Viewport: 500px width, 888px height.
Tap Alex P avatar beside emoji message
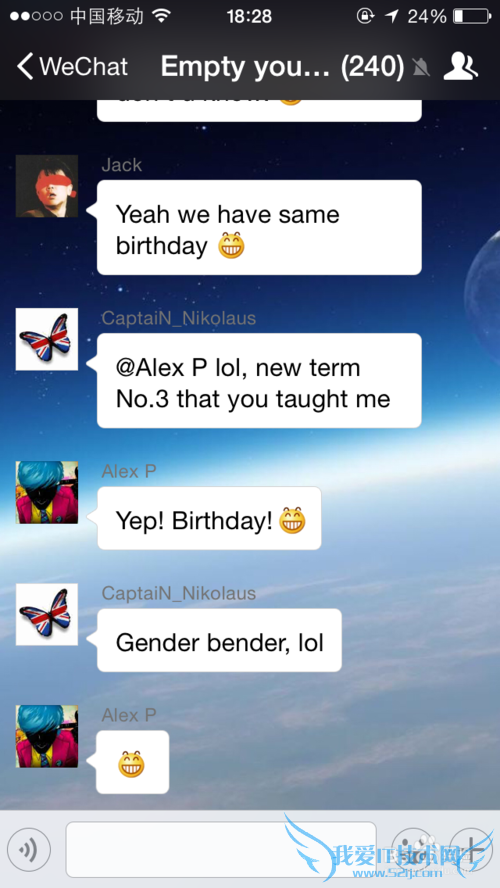[46, 736]
